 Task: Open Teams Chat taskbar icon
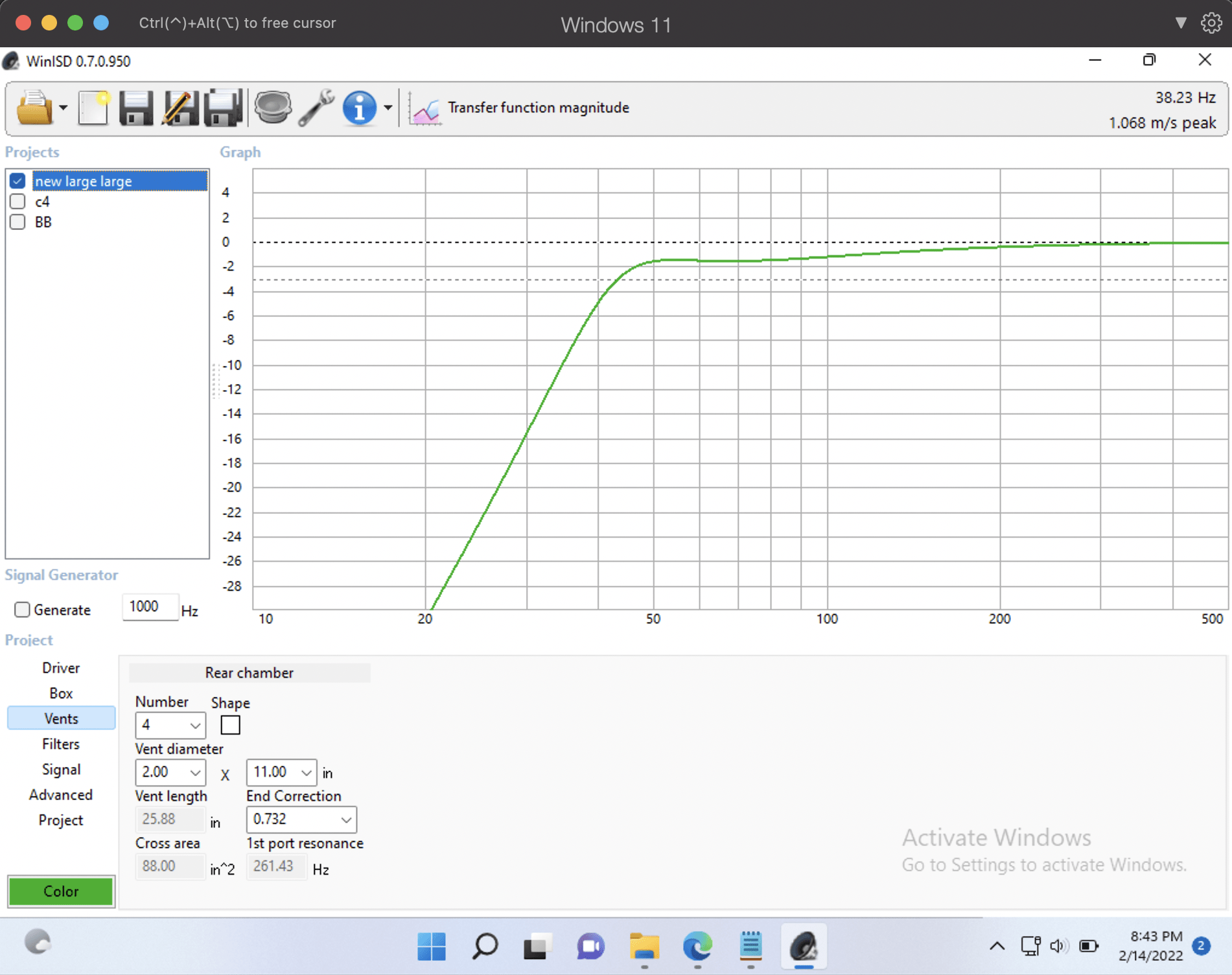tap(591, 946)
